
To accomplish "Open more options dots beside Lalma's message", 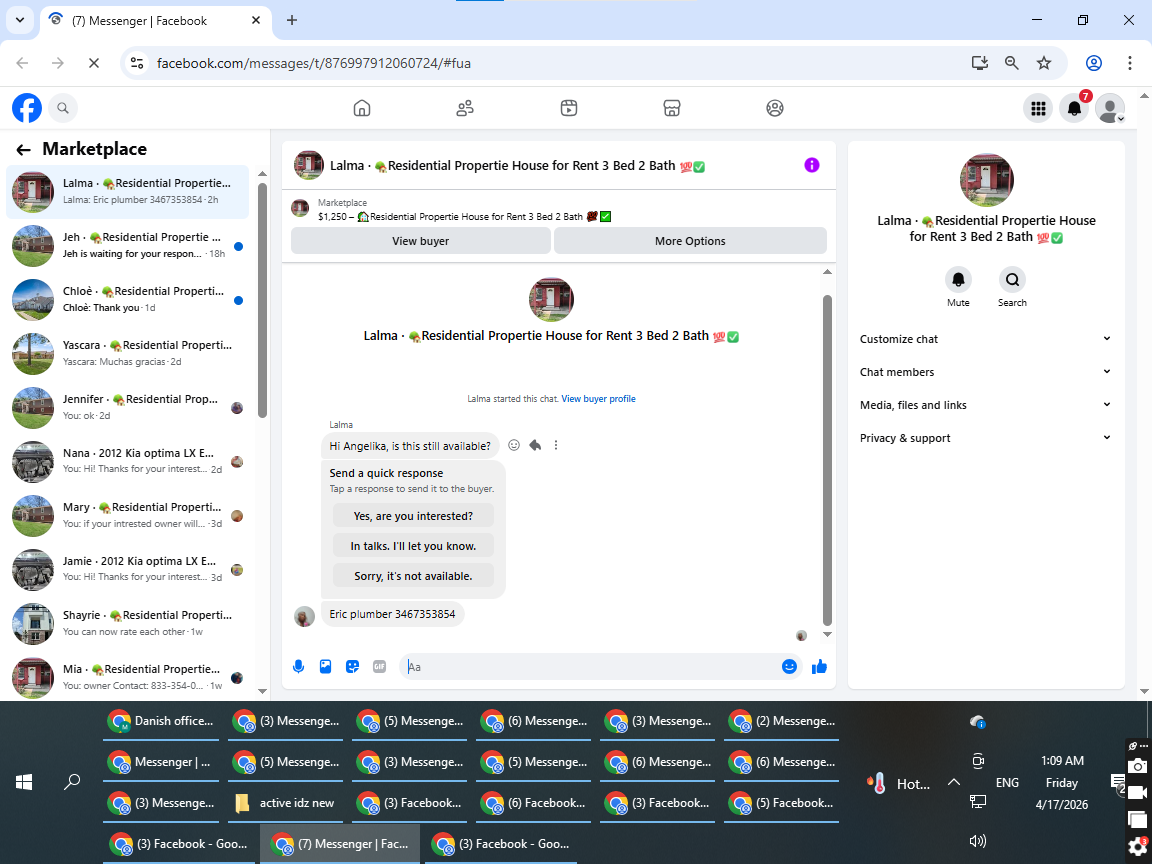I will coord(556,445).
